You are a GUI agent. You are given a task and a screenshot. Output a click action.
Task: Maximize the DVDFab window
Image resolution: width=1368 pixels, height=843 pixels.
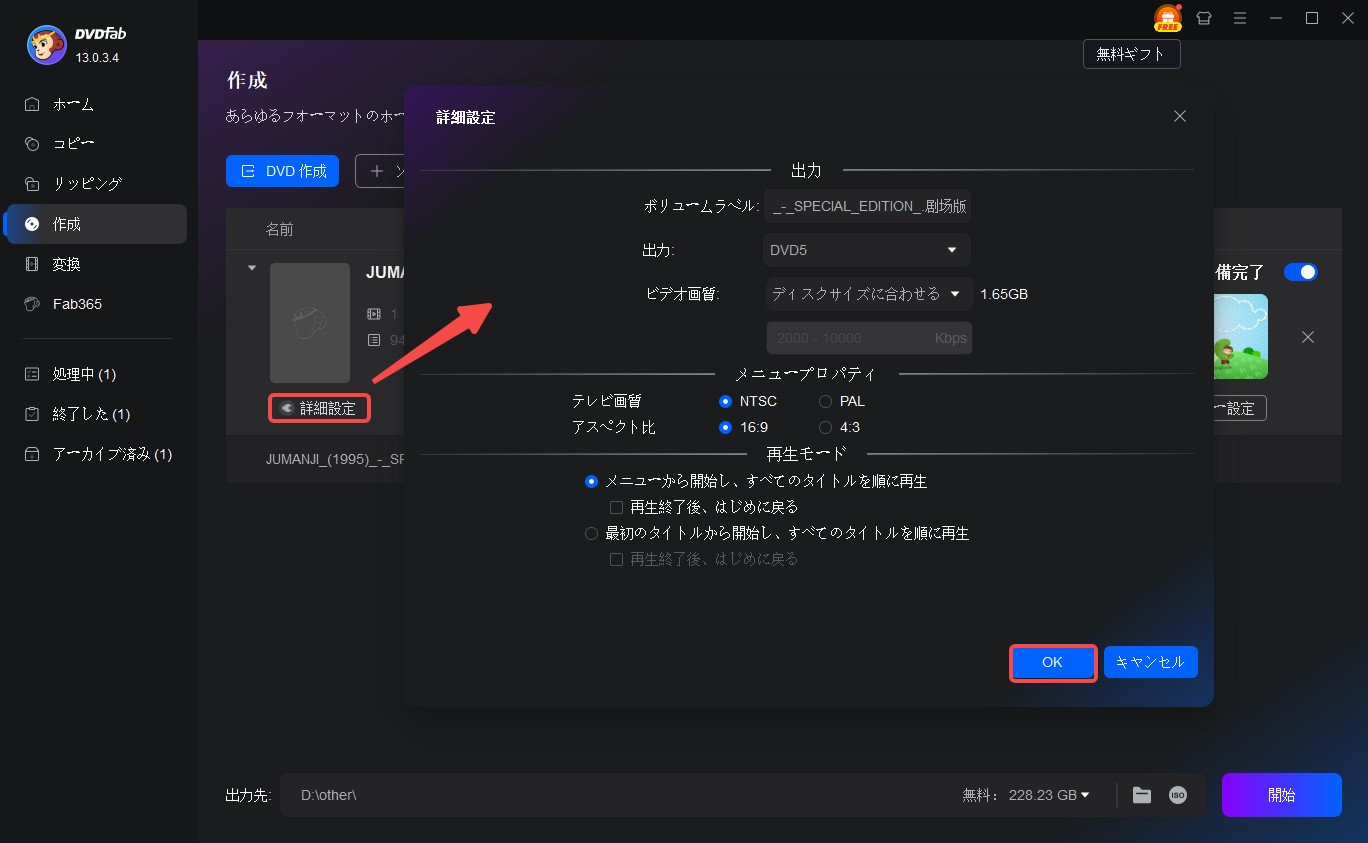(1312, 19)
